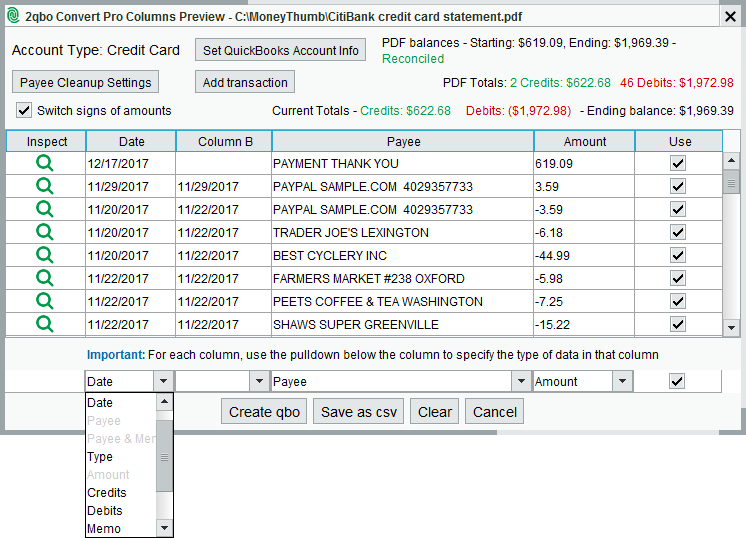Click the green Reconciled status text
746x538 pixels.
(413, 59)
